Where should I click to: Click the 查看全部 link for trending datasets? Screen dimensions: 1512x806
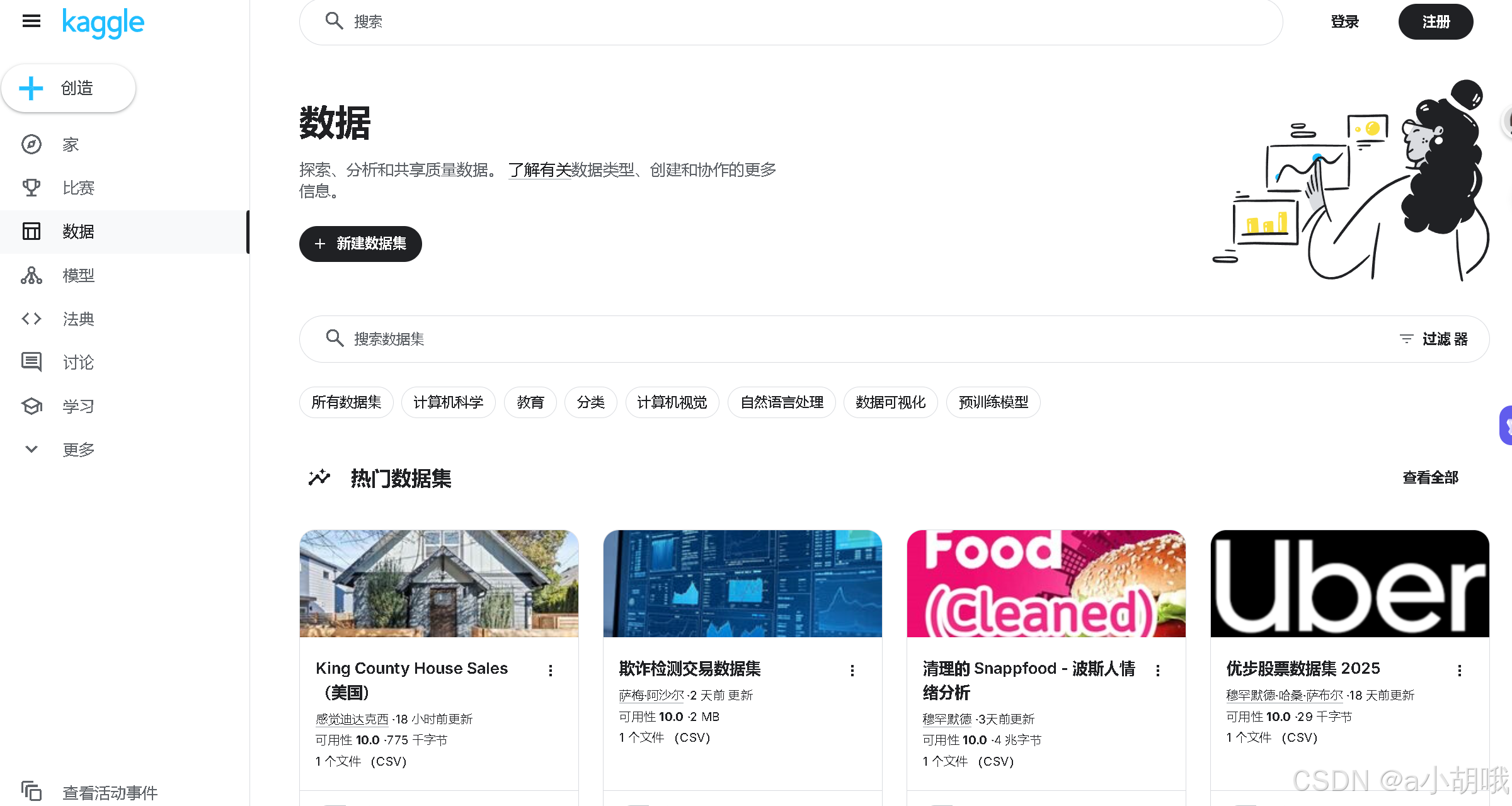[x=1430, y=478]
